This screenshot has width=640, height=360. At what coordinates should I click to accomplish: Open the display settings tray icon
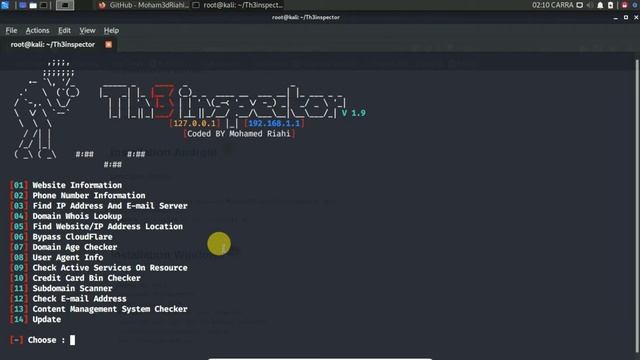(580, 5)
